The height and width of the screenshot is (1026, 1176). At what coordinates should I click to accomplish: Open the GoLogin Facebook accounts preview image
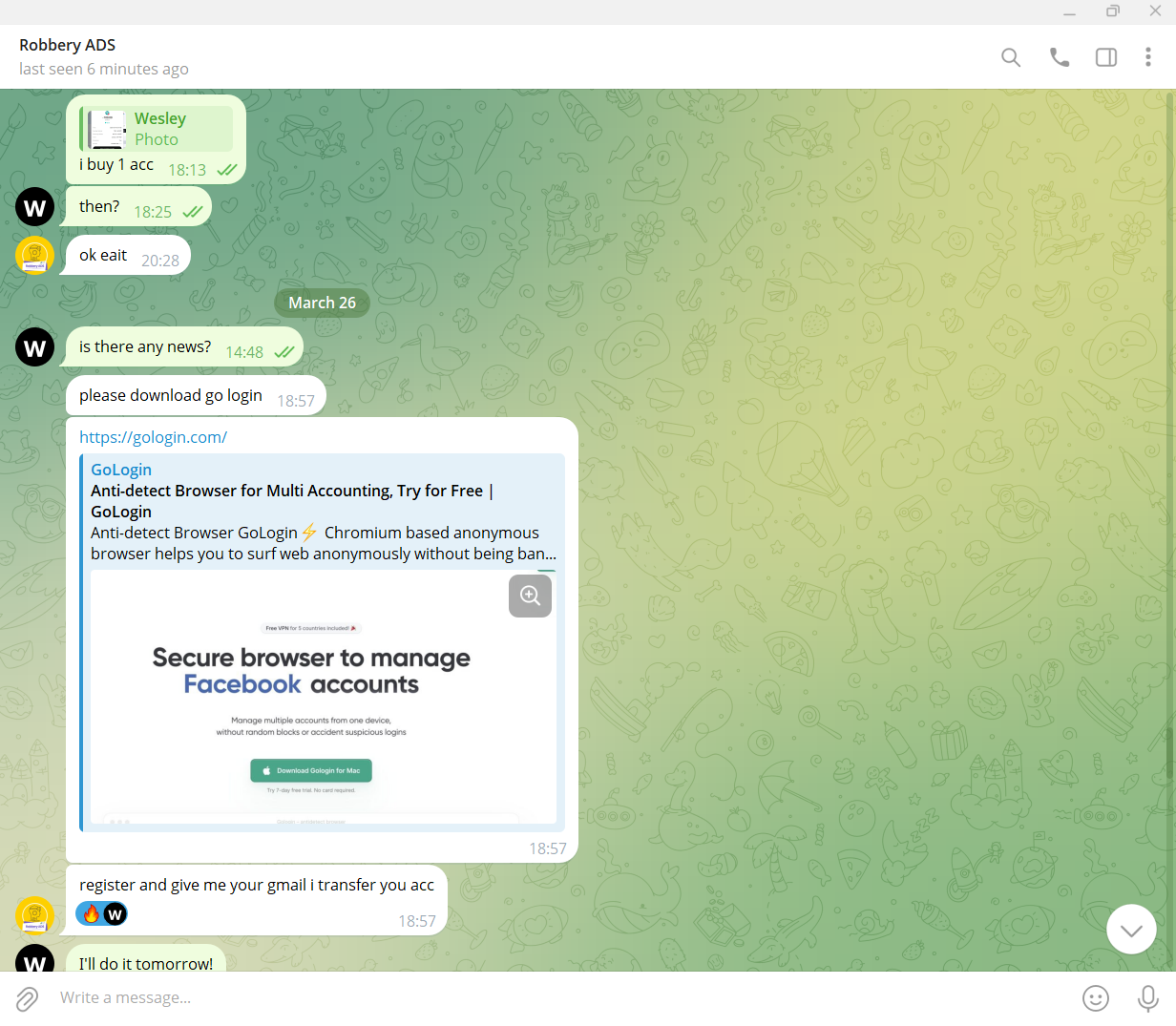324,697
